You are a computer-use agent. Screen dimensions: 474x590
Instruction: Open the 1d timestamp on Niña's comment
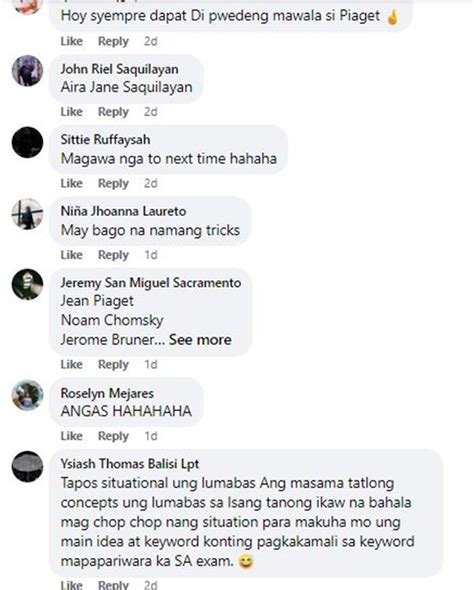click(x=151, y=255)
